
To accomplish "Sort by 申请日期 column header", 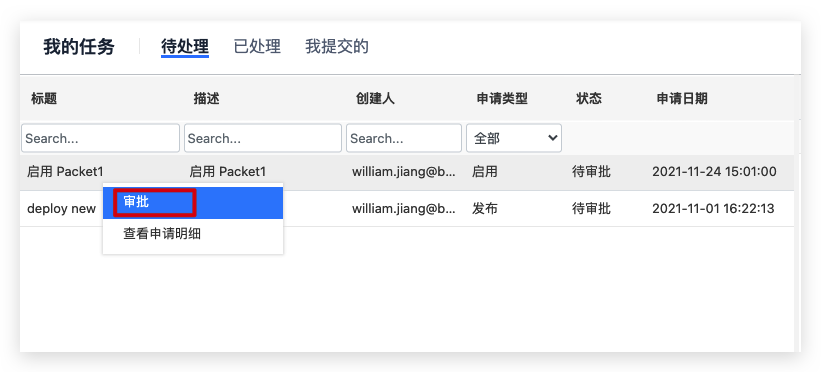I will click(682, 99).
